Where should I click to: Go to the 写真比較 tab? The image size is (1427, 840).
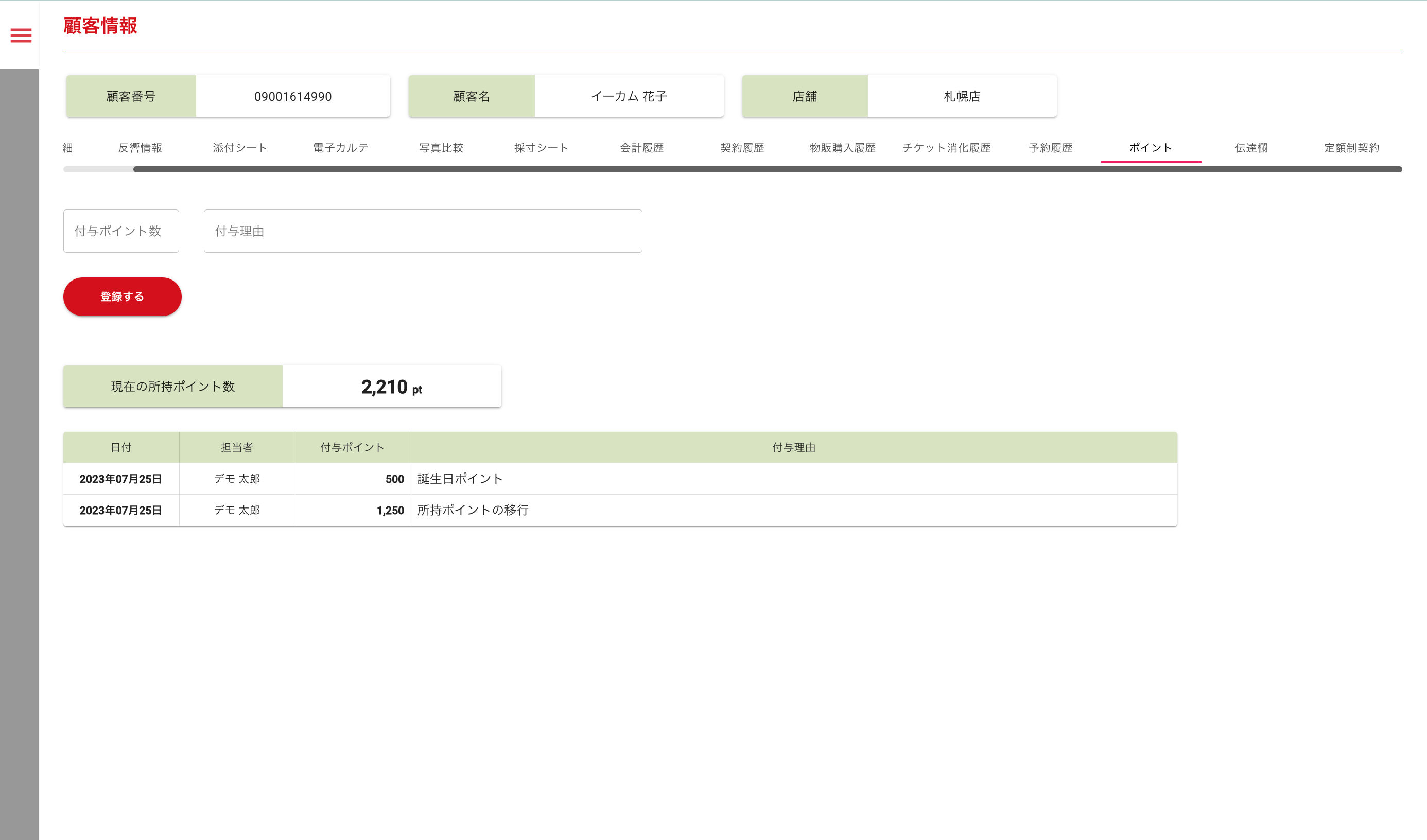[441, 148]
